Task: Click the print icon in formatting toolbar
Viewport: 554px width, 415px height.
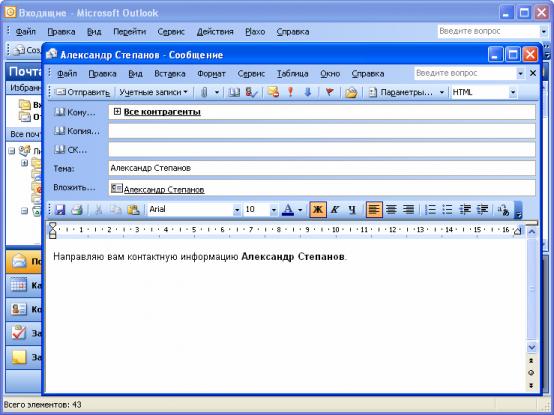Action: [77, 209]
